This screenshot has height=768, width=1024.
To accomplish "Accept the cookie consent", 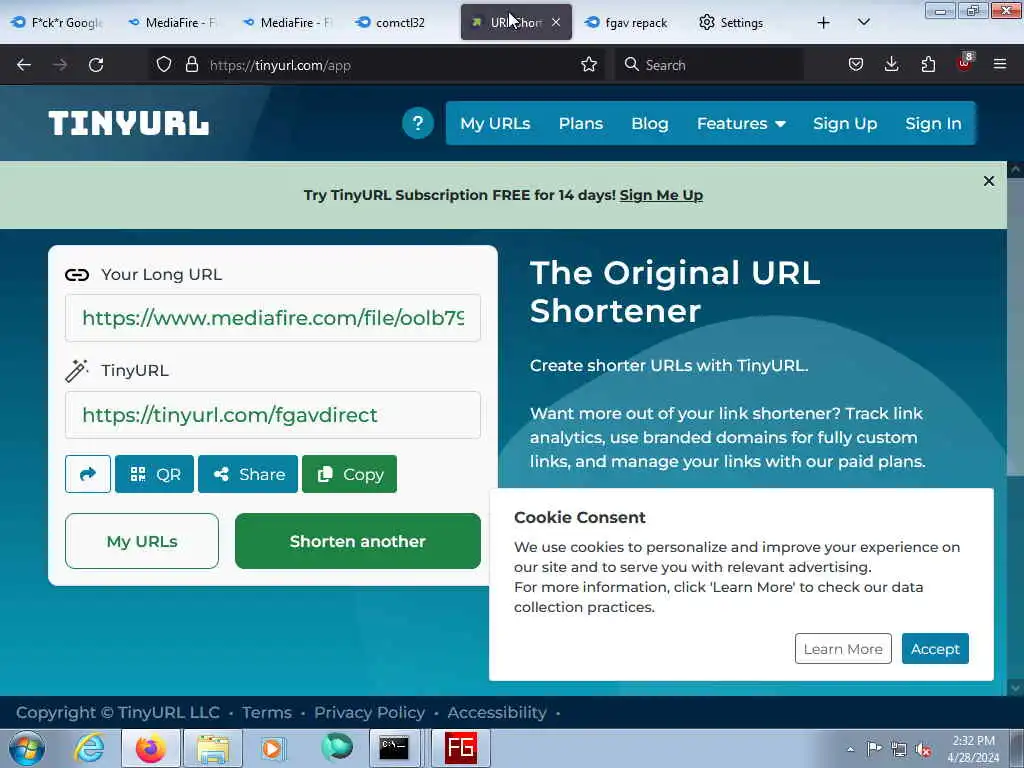I will [x=935, y=648].
